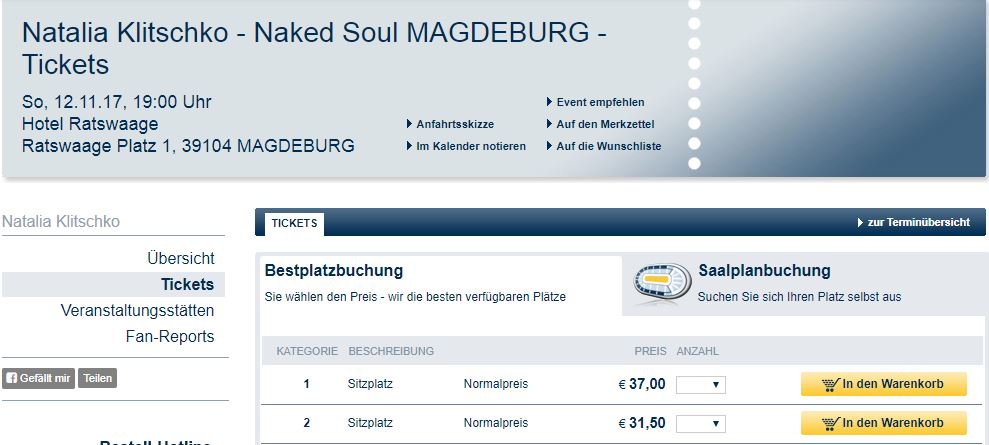The width and height of the screenshot is (989, 445).
Task: Switch to the TICKETS tab
Action: (294, 223)
